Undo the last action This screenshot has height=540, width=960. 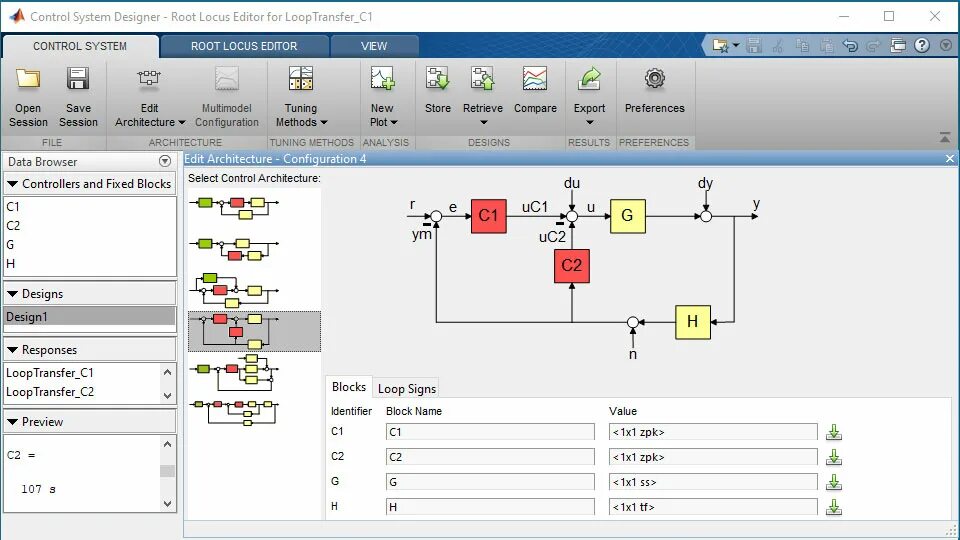click(850, 45)
